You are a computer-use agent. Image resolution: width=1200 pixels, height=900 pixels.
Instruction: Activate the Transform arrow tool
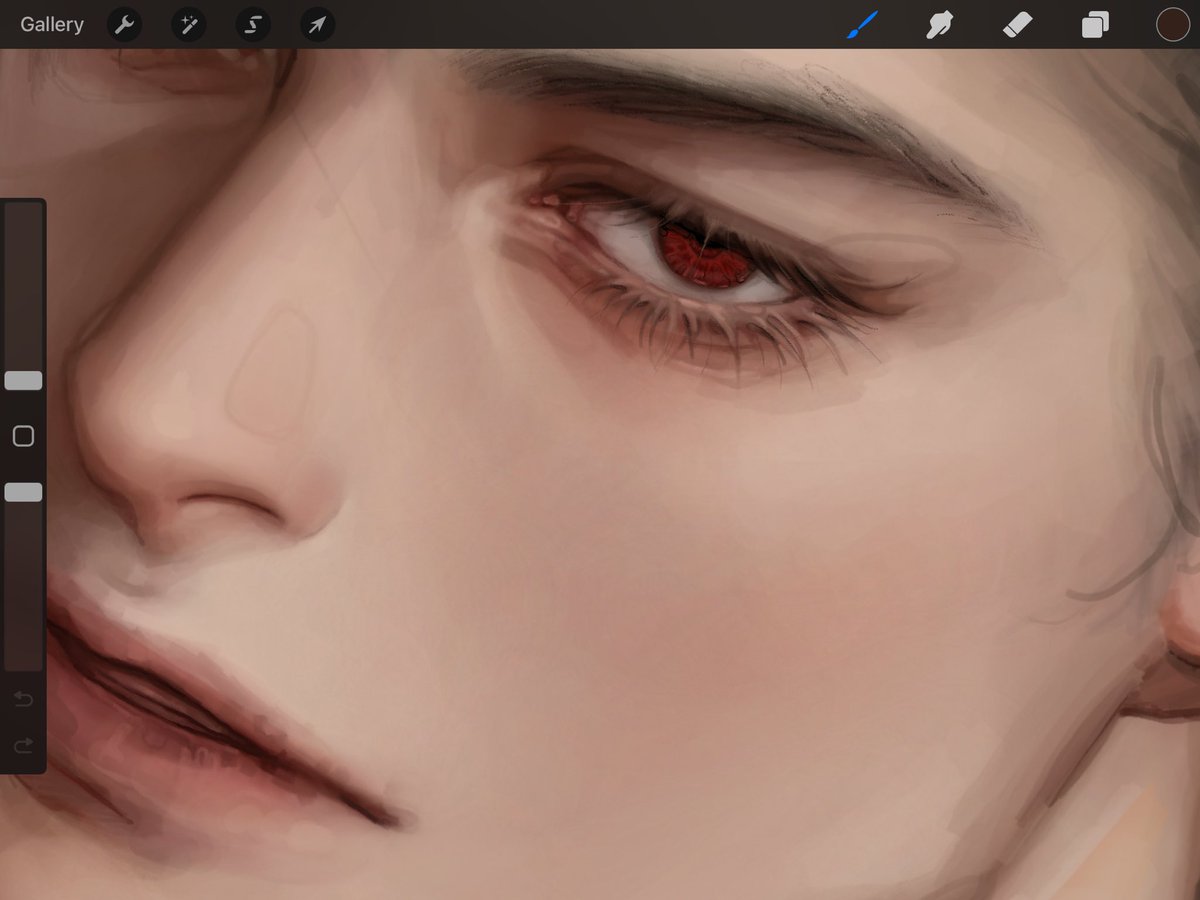pos(317,25)
